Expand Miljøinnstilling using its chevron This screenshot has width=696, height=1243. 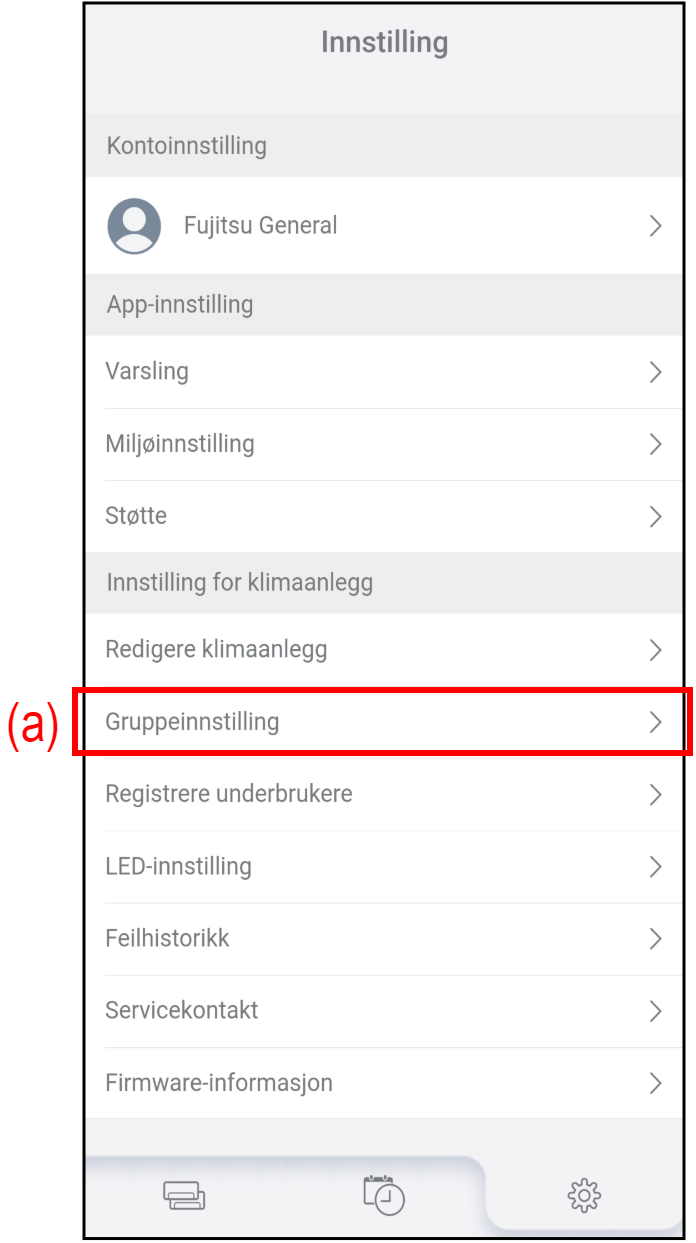pyautogui.click(x=656, y=444)
